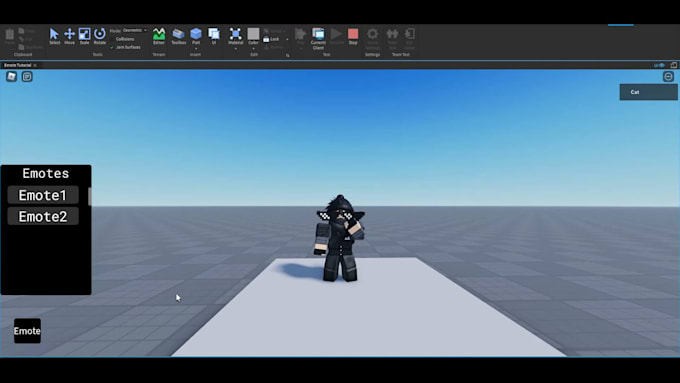This screenshot has width=680, height=383.
Task: Close the Emote Tutorial tab
Action: 35,65
